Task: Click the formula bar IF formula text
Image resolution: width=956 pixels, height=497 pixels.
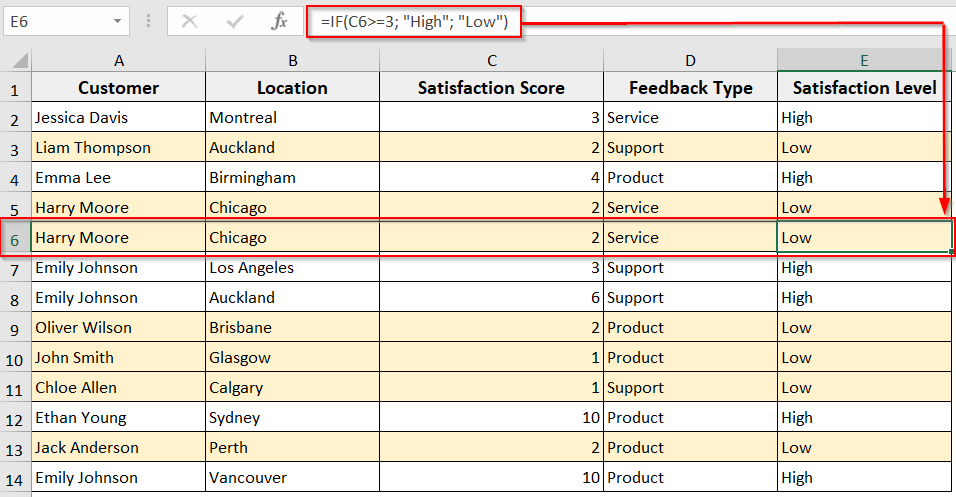Action: [414, 22]
